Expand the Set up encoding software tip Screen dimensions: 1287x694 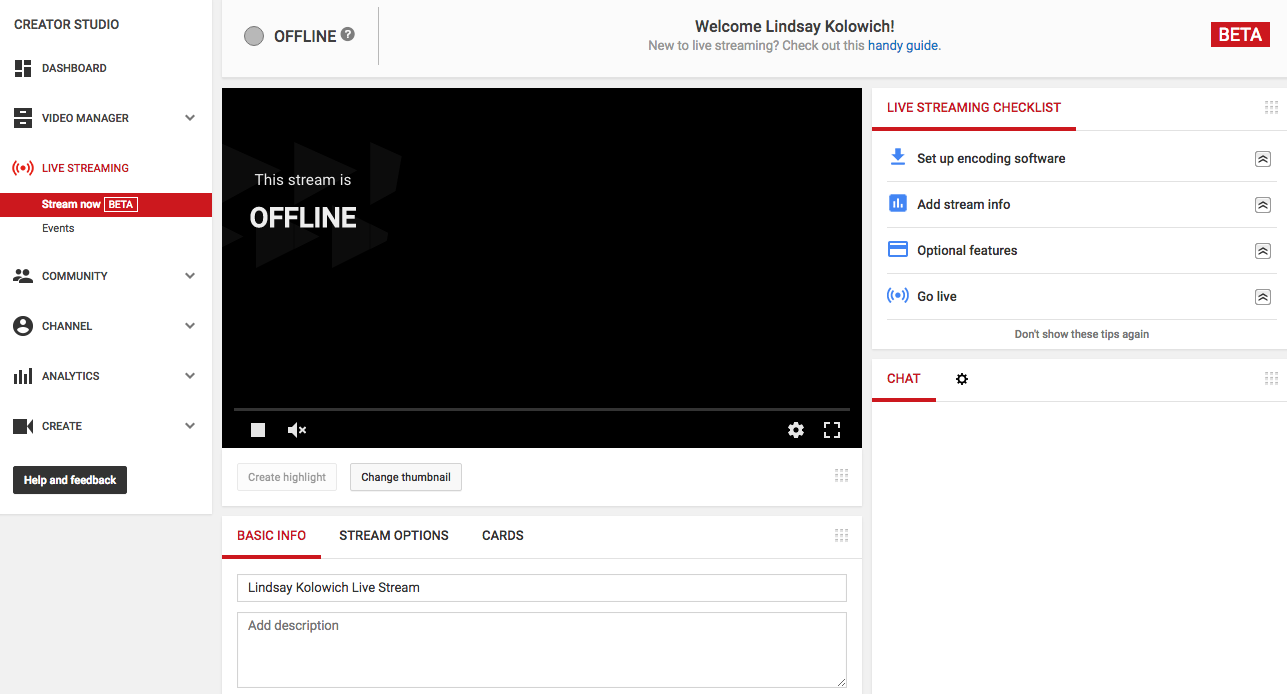[x=1263, y=159]
